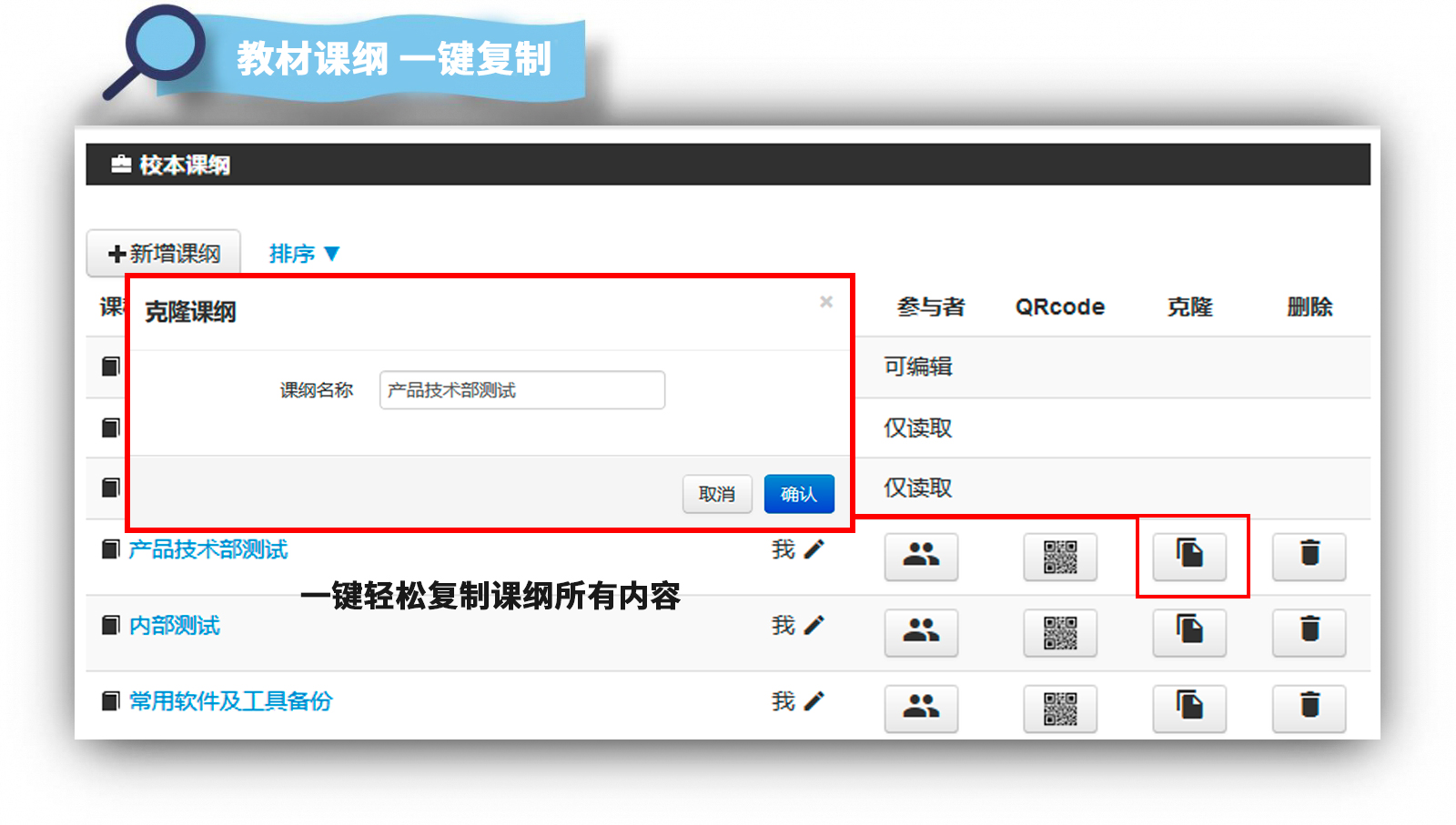
Task: Click the clone icon for 内部测试
Action: 1188,631
